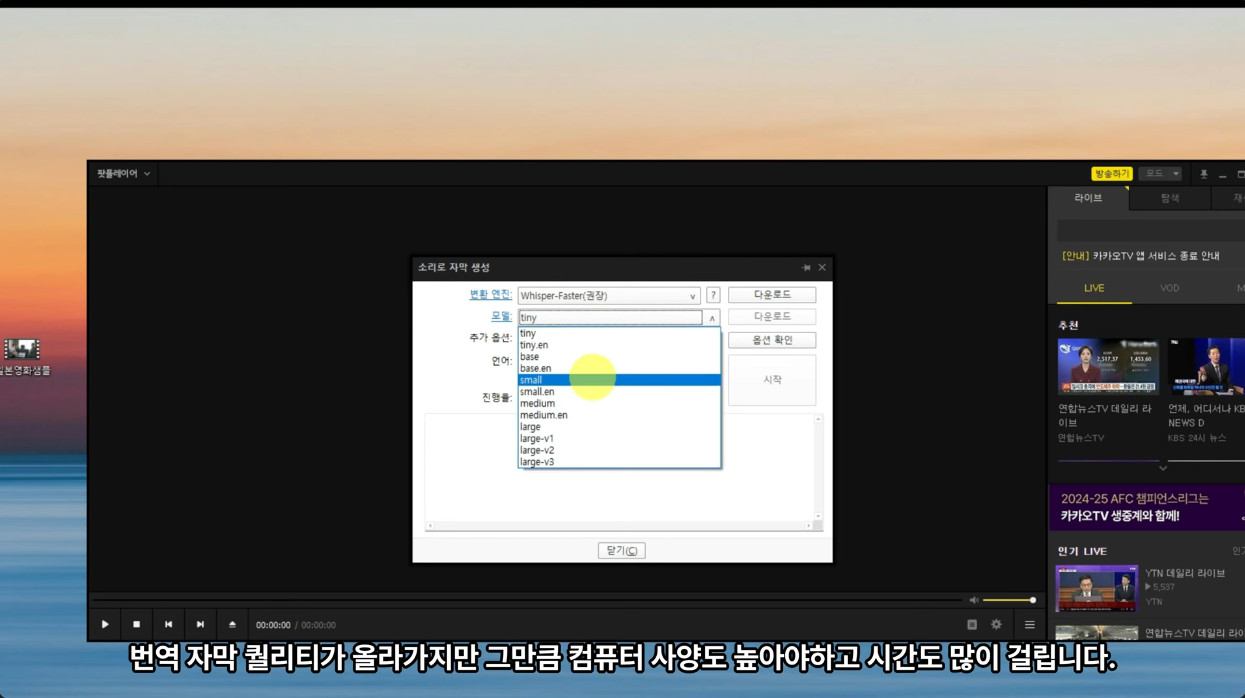Select large from the model list

point(619,427)
